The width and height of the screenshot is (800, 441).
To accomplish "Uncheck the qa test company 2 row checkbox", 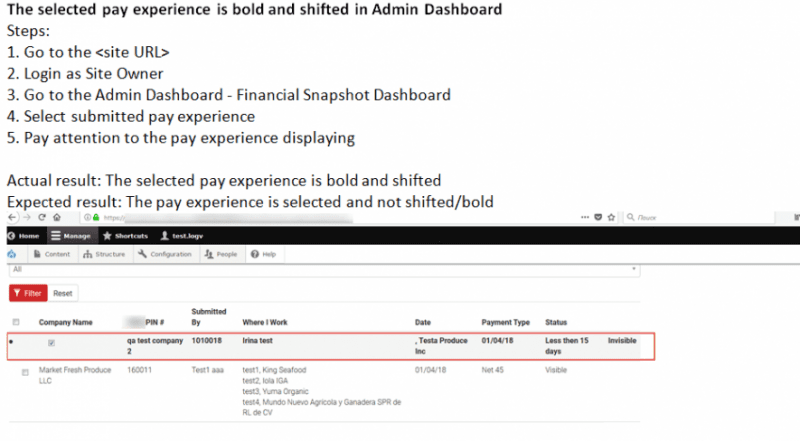I will tap(52, 342).
